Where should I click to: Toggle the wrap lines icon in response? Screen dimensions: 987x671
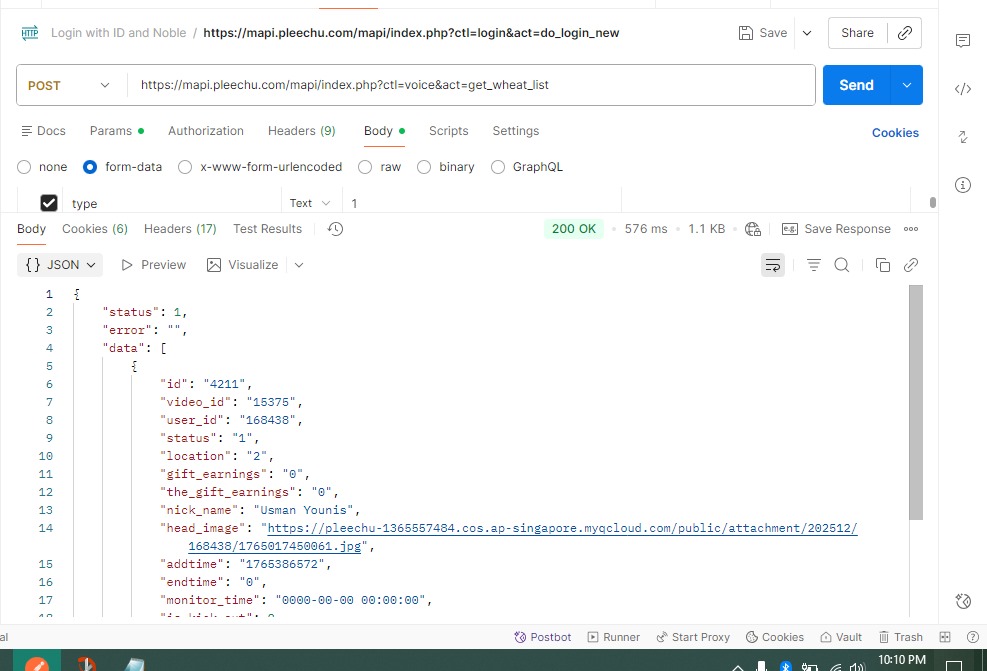click(x=772, y=265)
